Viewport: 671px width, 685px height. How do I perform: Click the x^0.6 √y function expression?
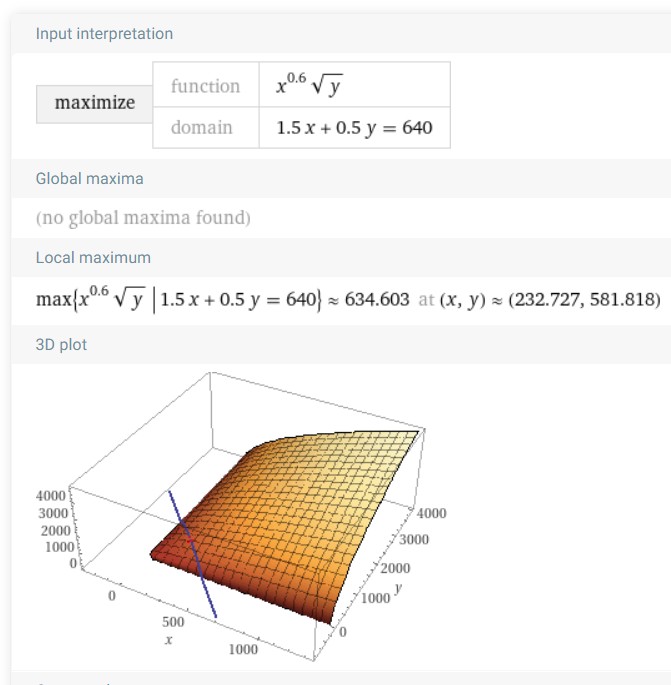[309, 84]
